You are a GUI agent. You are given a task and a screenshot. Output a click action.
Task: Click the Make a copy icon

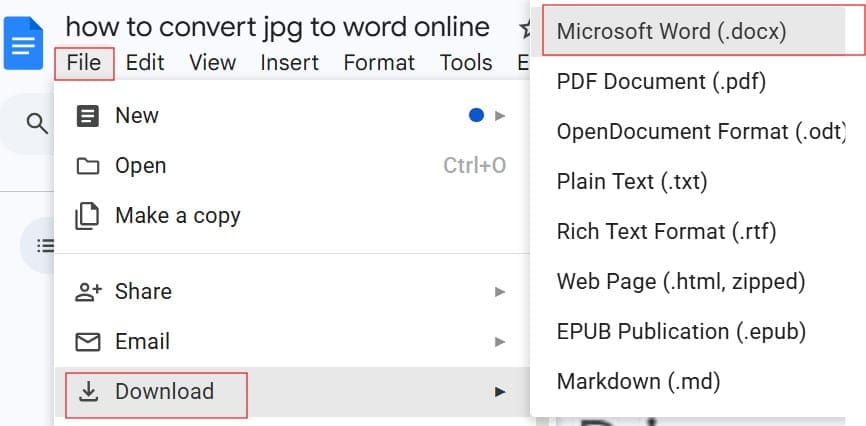pyautogui.click(x=87, y=217)
